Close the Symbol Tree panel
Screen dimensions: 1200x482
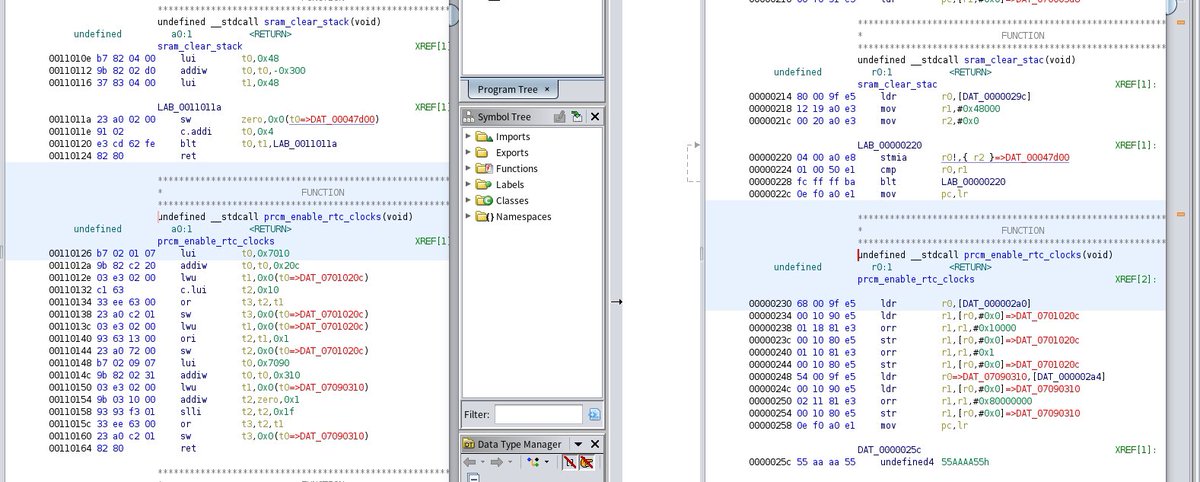coord(595,117)
